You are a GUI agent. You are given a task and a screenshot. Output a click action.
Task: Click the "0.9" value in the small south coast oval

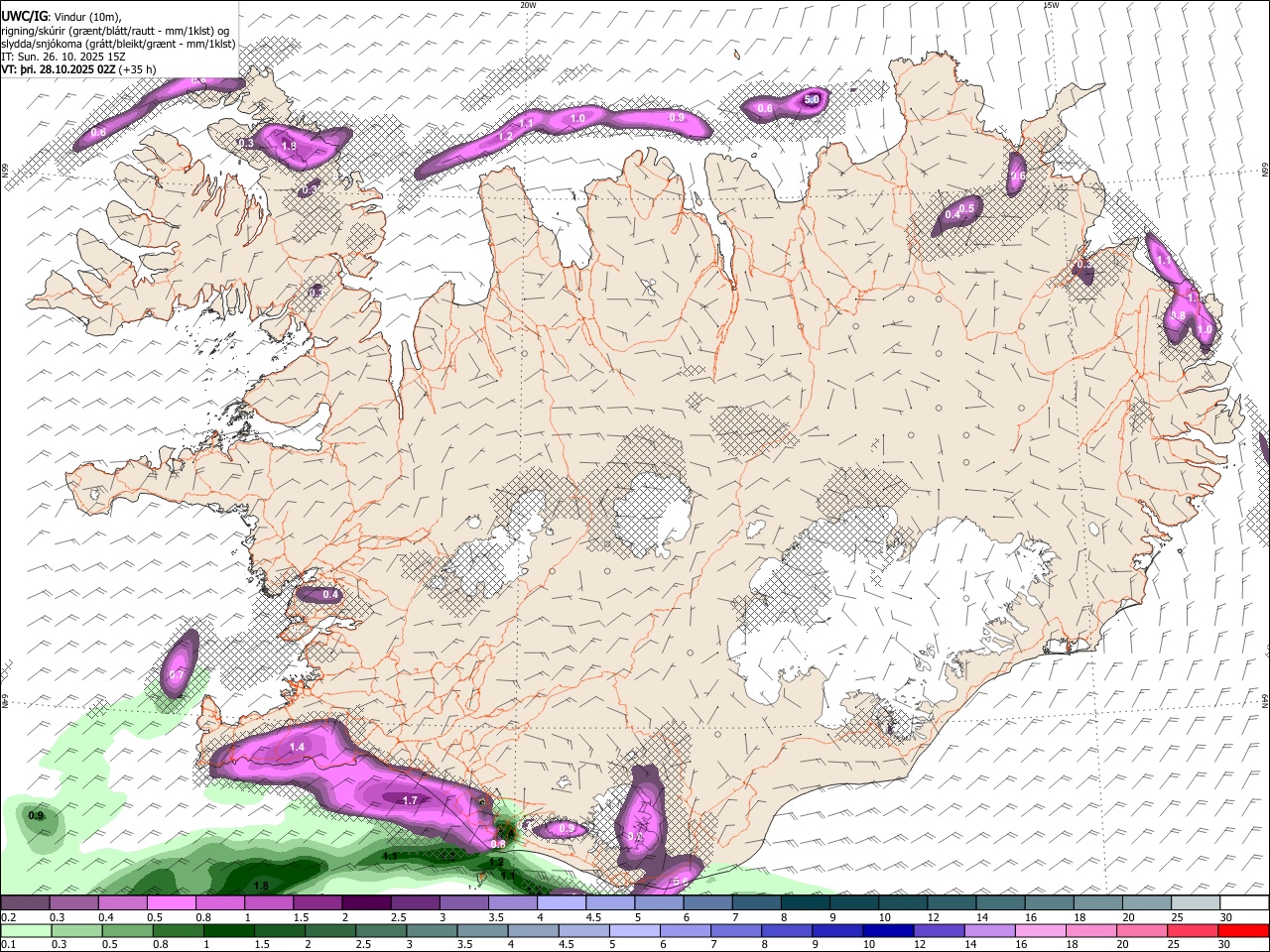(x=567, y=829)
